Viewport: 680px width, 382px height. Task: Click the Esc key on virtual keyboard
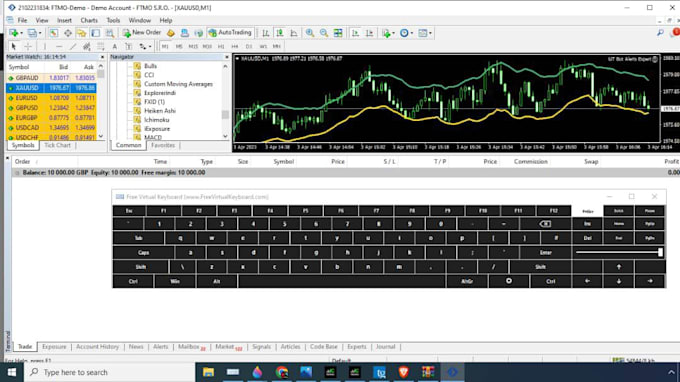129,211
